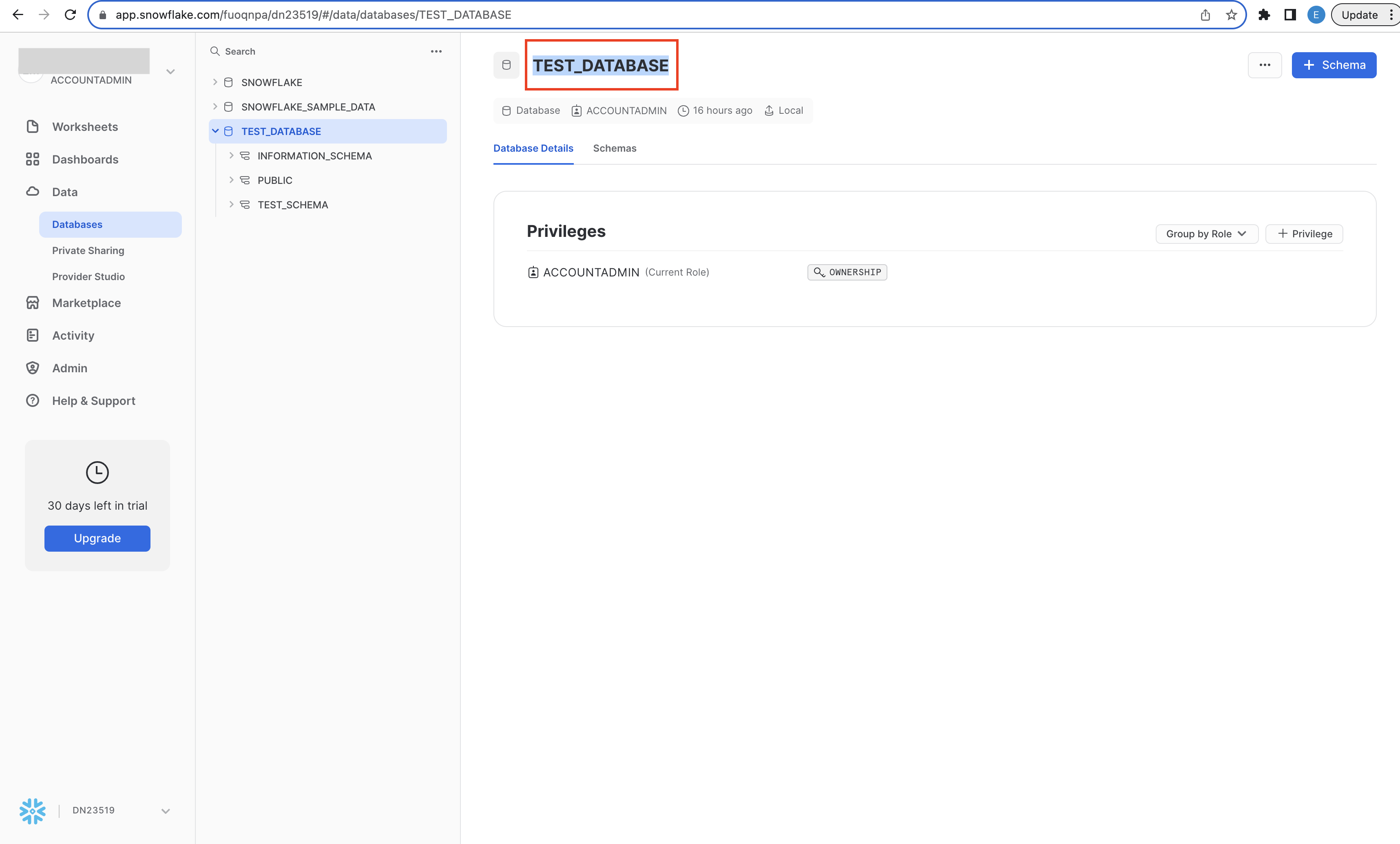
Task: Expand the SNOWFLAKE database
Action: (x=215, y=82)
